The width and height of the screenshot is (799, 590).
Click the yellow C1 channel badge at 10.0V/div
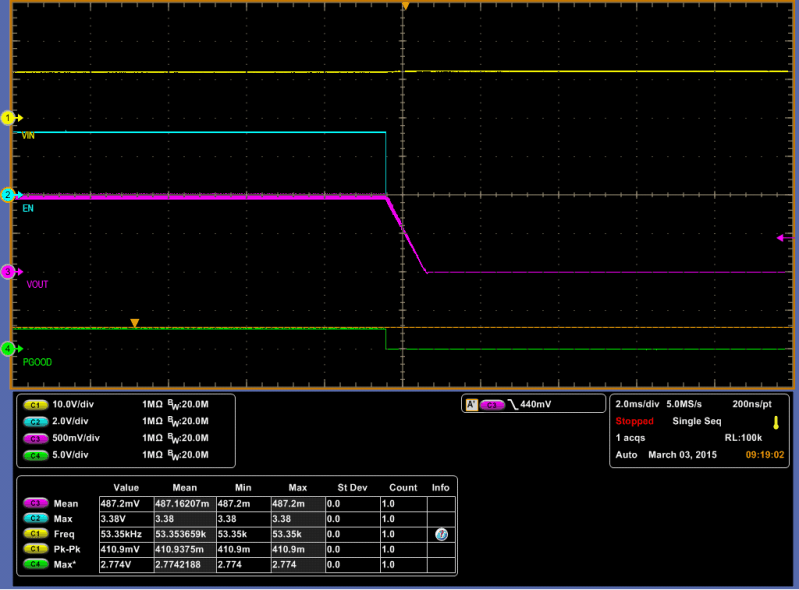(x=35, y=403)
